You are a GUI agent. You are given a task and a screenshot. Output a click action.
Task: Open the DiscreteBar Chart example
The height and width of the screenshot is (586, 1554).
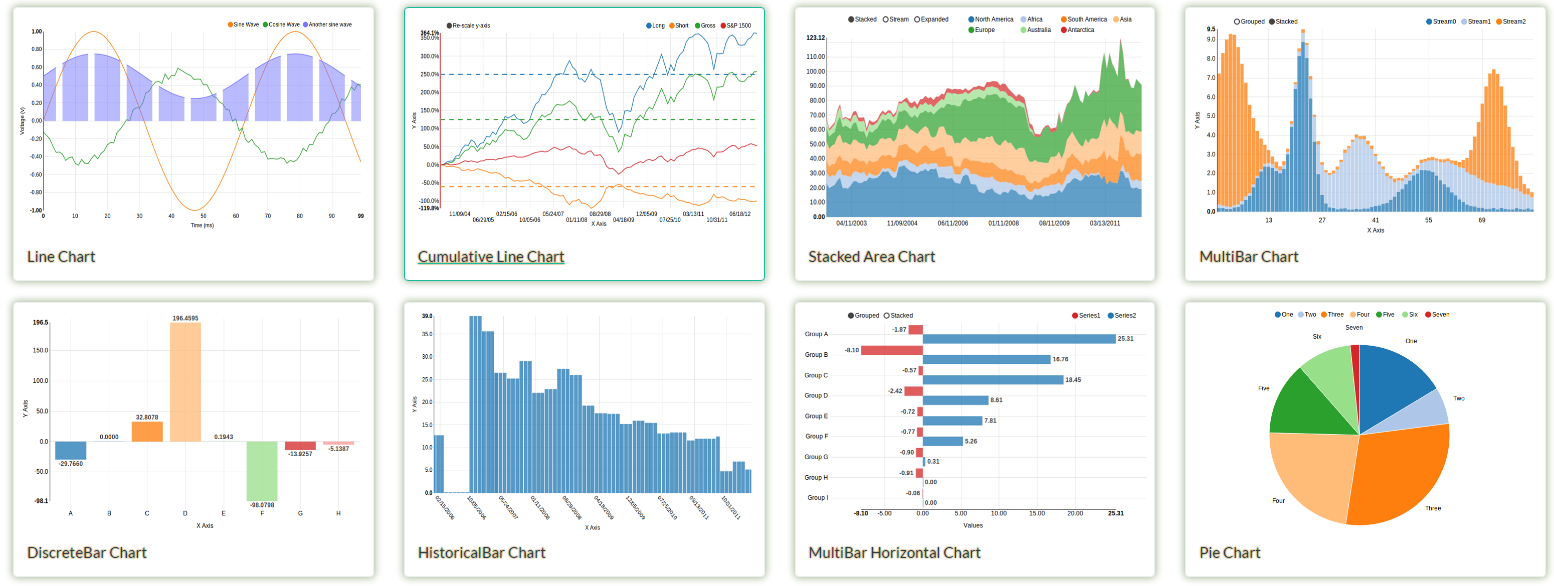[x=87, y=552]
